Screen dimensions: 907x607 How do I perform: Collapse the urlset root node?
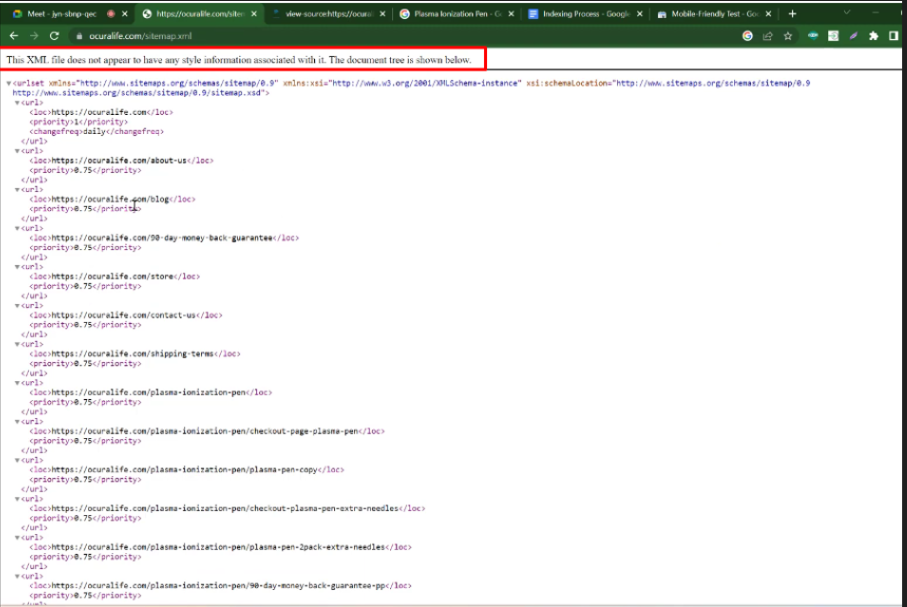(9, 83)
